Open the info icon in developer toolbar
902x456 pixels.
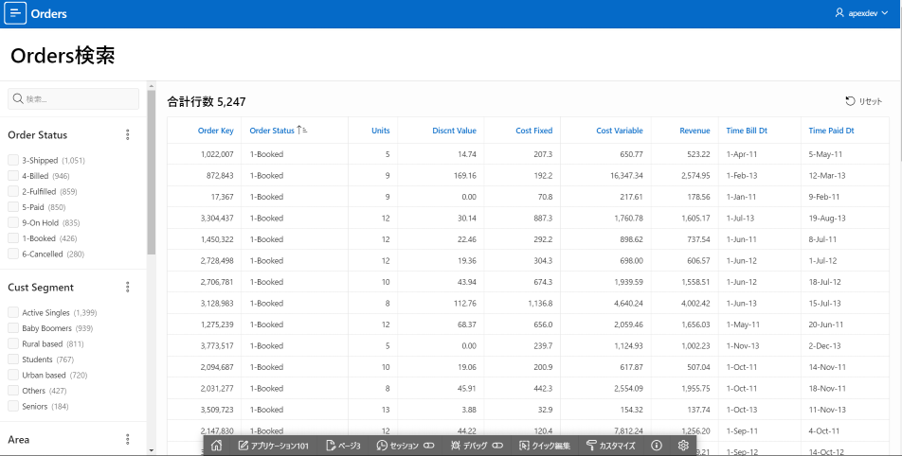pos(657,446)
